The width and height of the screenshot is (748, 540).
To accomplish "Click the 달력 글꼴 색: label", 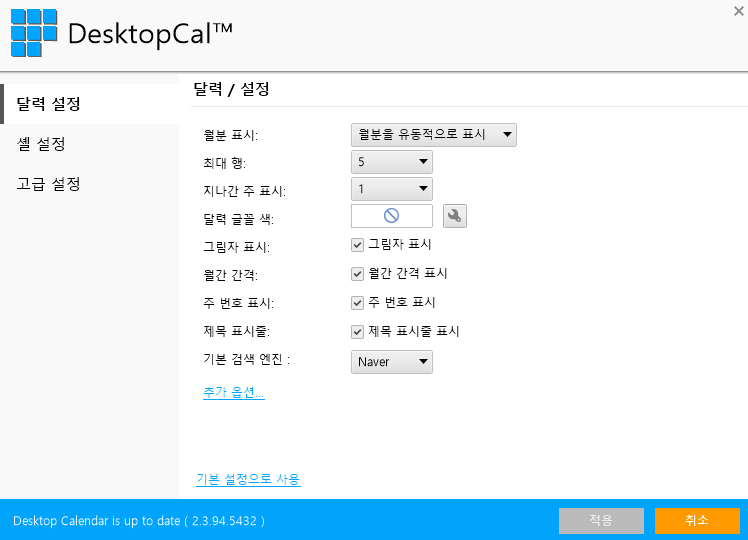I will point(238,219).
